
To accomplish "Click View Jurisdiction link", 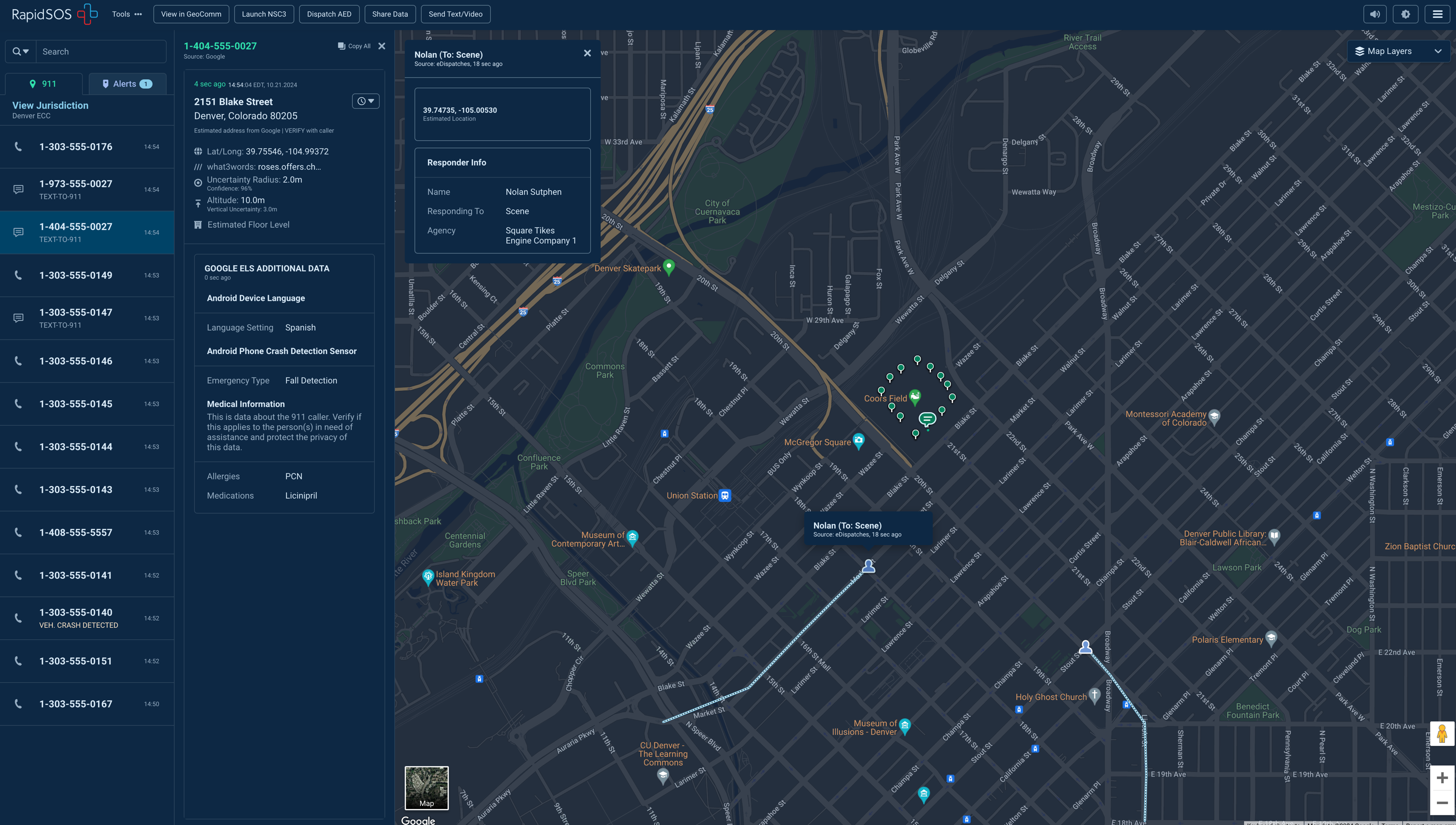I will point(50,105).
